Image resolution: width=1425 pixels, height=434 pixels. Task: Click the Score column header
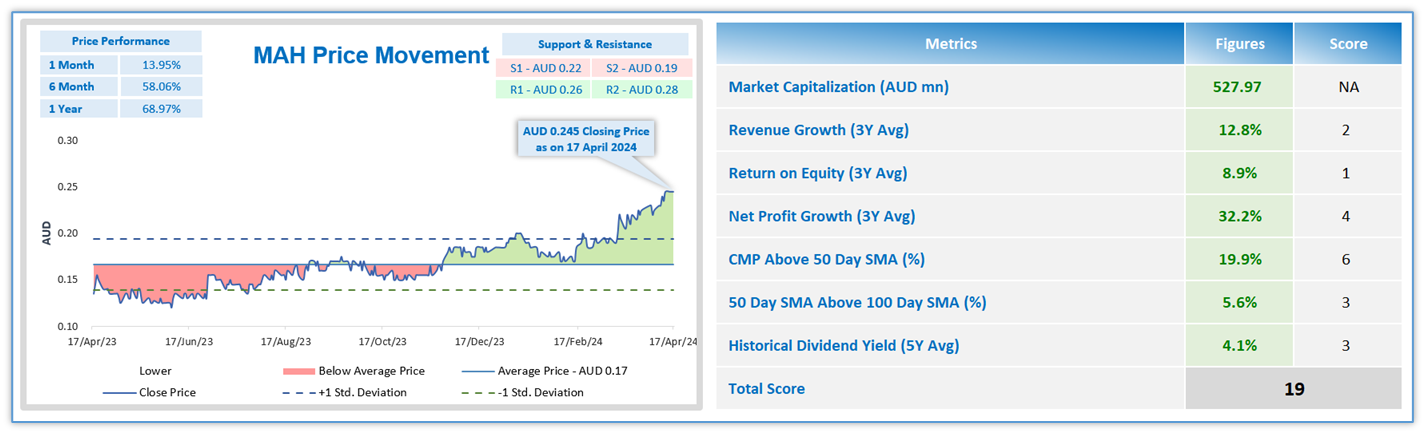coord(1348,44)
